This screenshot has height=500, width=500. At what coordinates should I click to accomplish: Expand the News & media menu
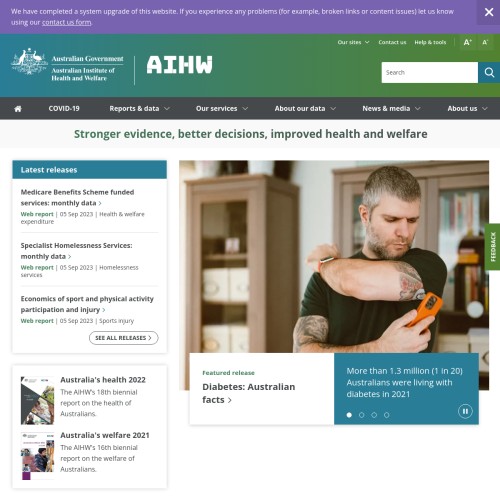(x=391, y=109)
